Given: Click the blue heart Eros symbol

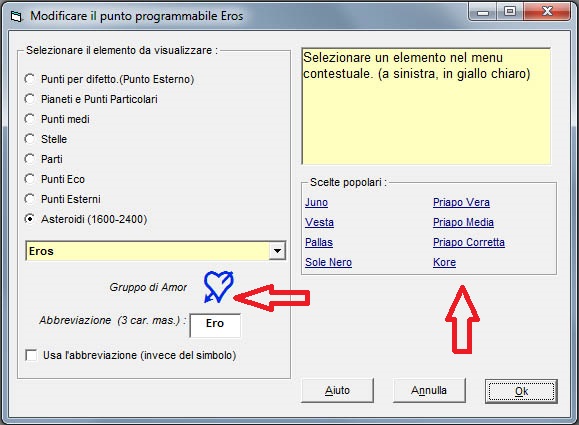Looking at the screenshot, I should (x=219, y=287).
